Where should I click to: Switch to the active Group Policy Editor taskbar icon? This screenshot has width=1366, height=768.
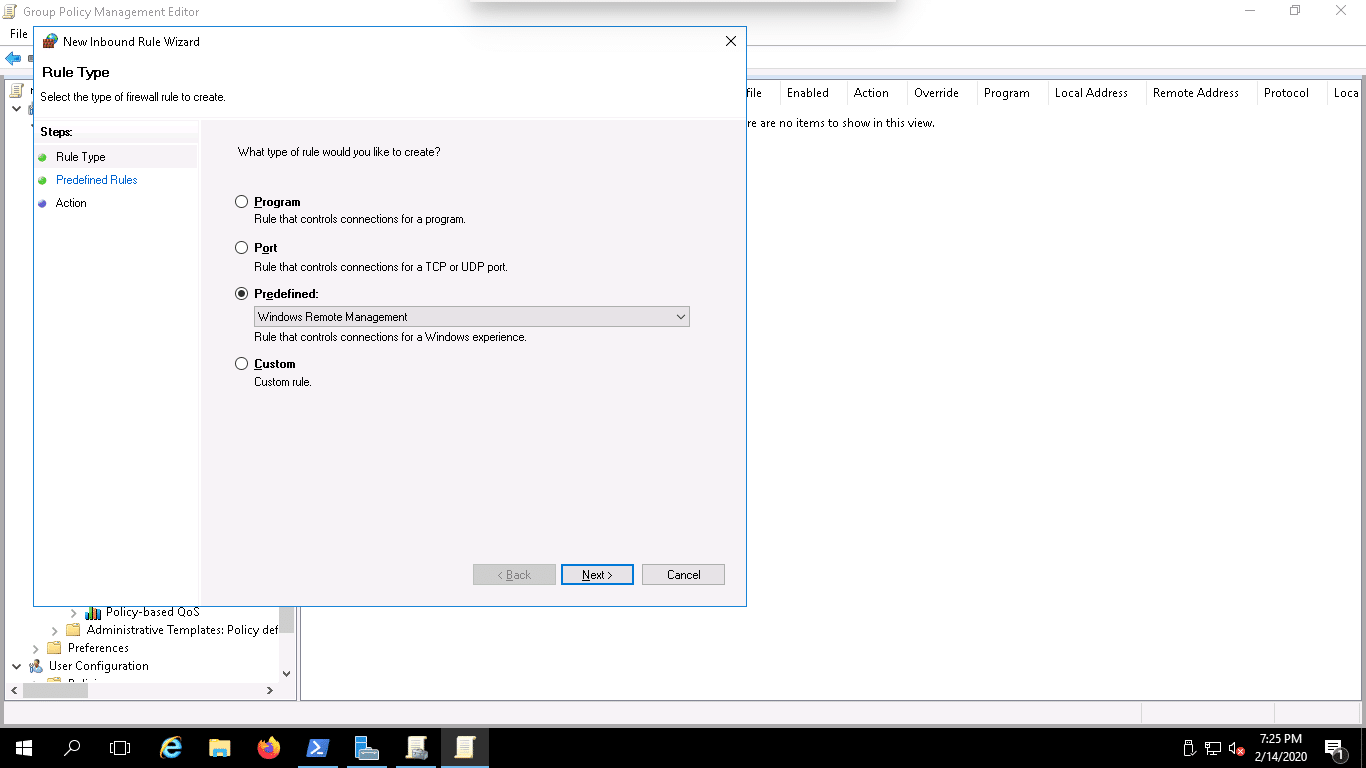coord(465,748)
